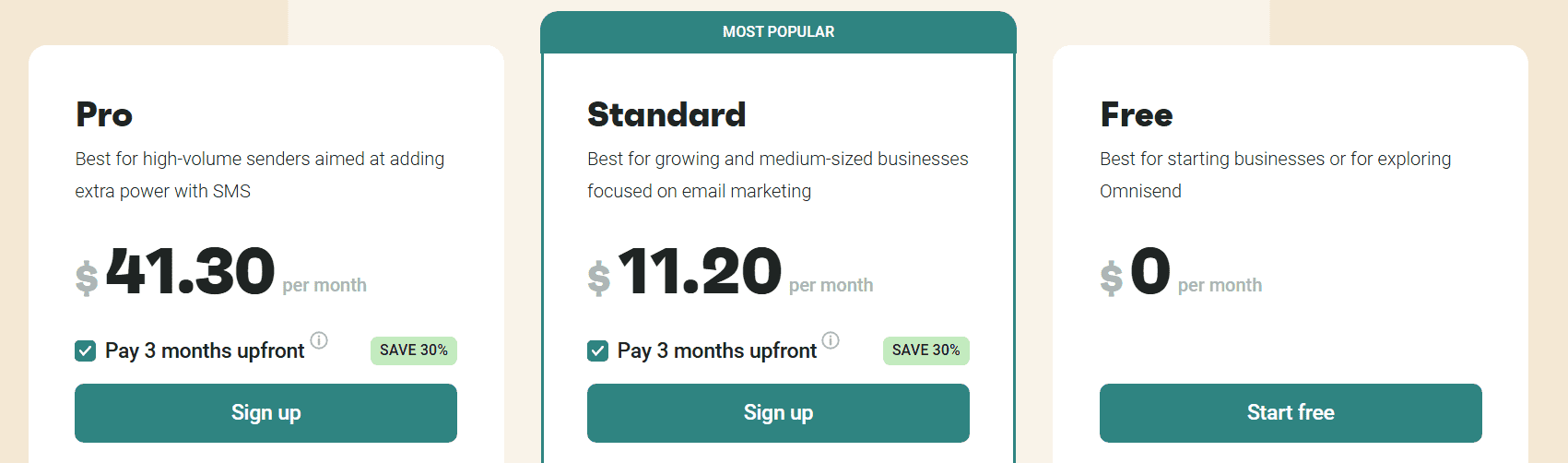Click Standard description about growing businesses

[778, 175]
